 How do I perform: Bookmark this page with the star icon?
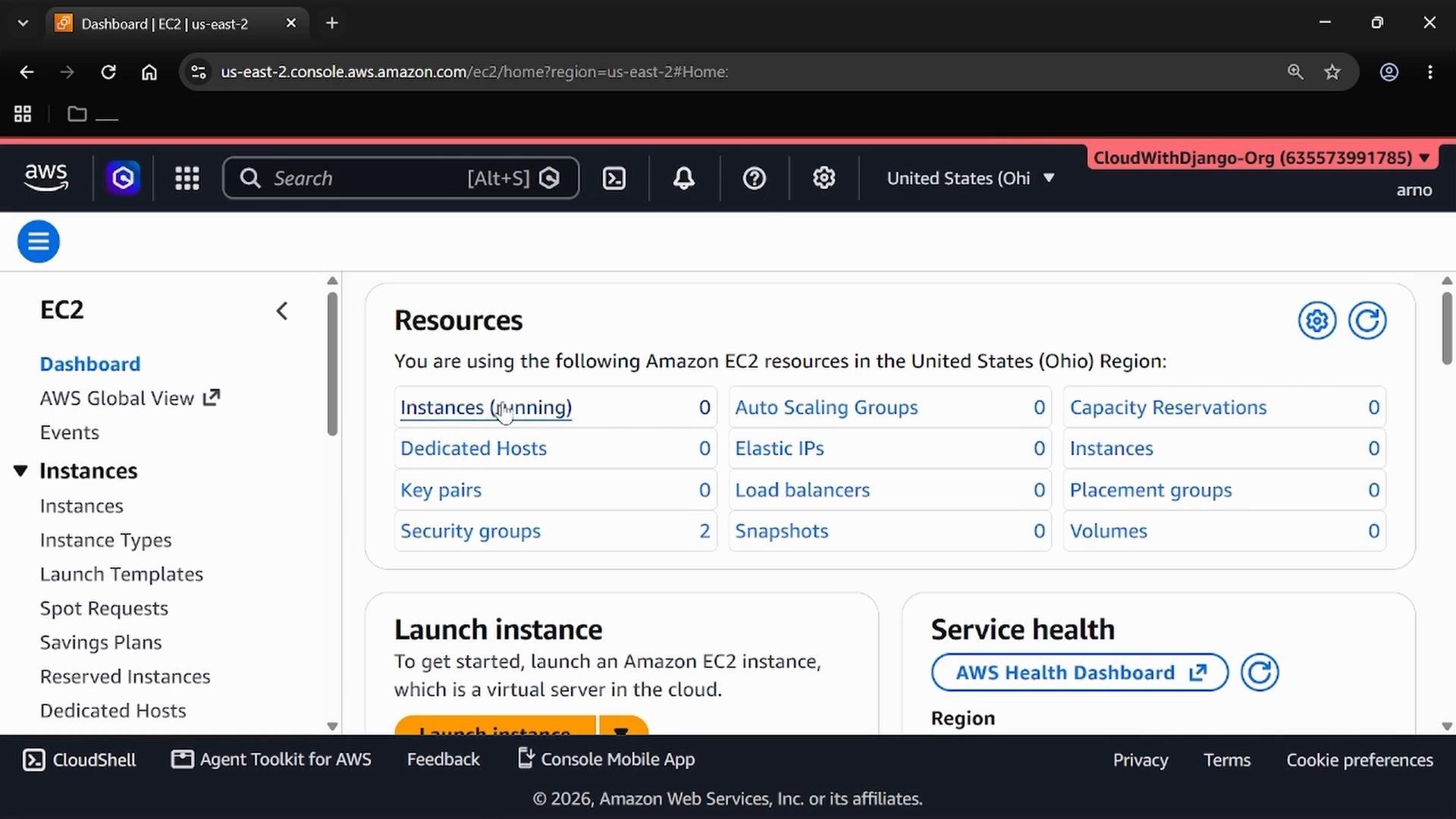[x=1332, y=72]
